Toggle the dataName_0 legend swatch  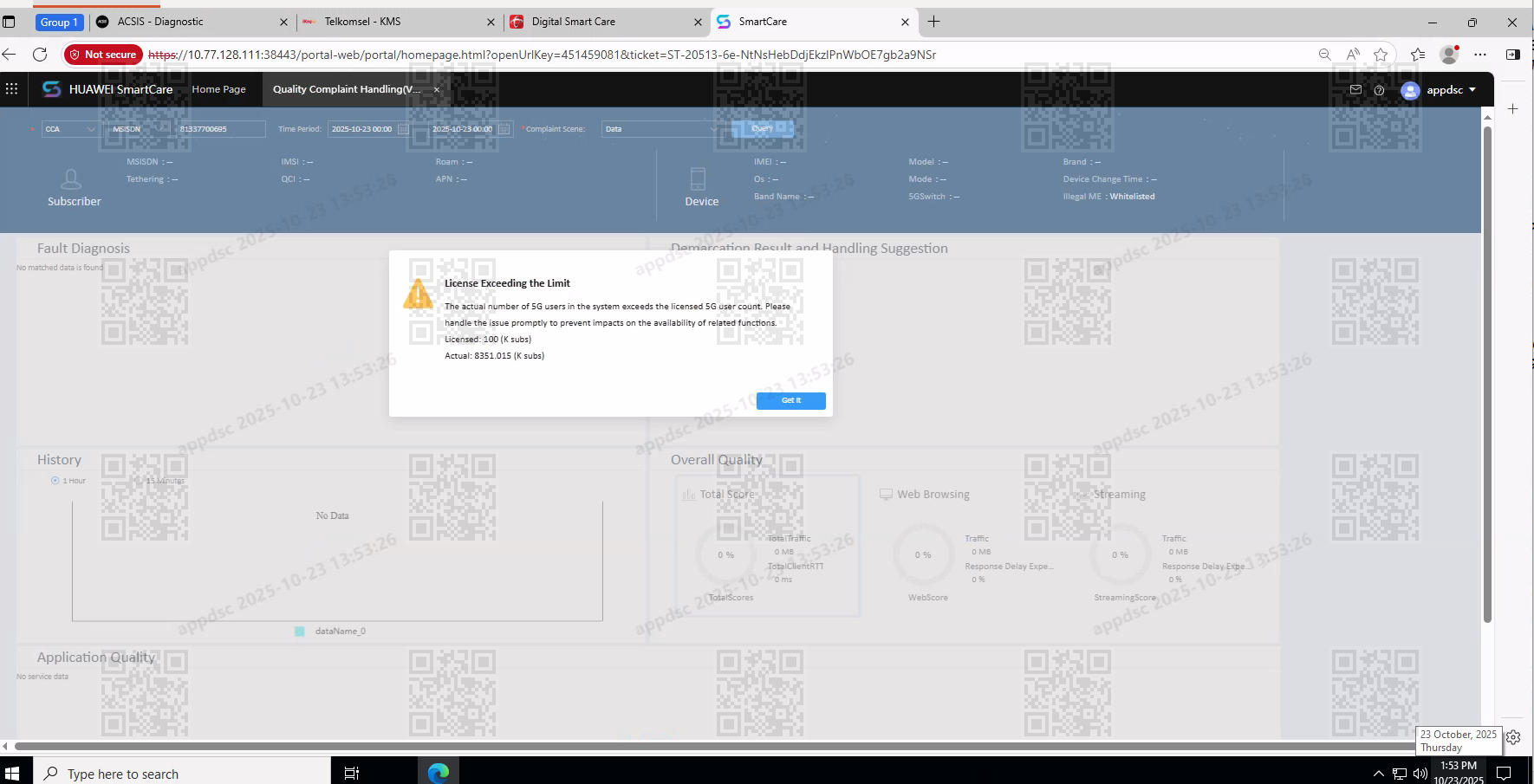(300, 632)
